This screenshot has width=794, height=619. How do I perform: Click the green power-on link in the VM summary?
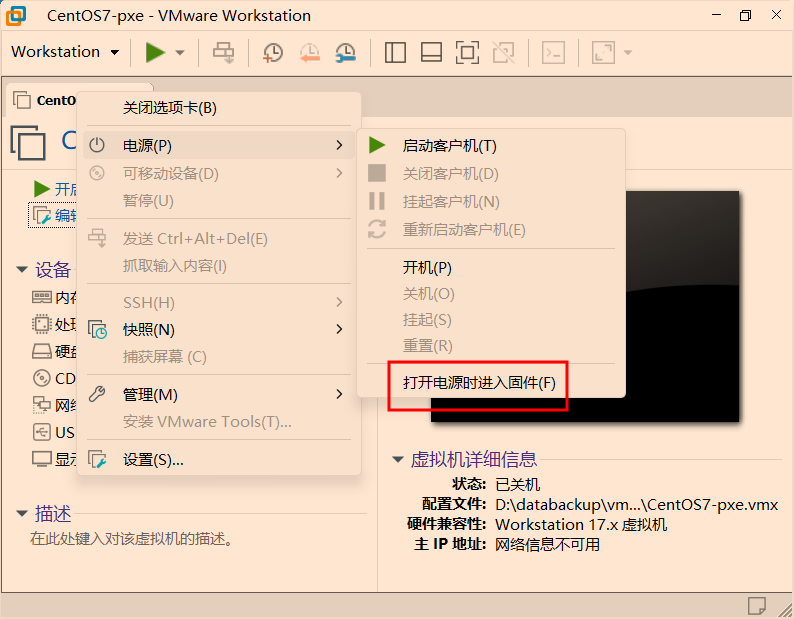55,189
